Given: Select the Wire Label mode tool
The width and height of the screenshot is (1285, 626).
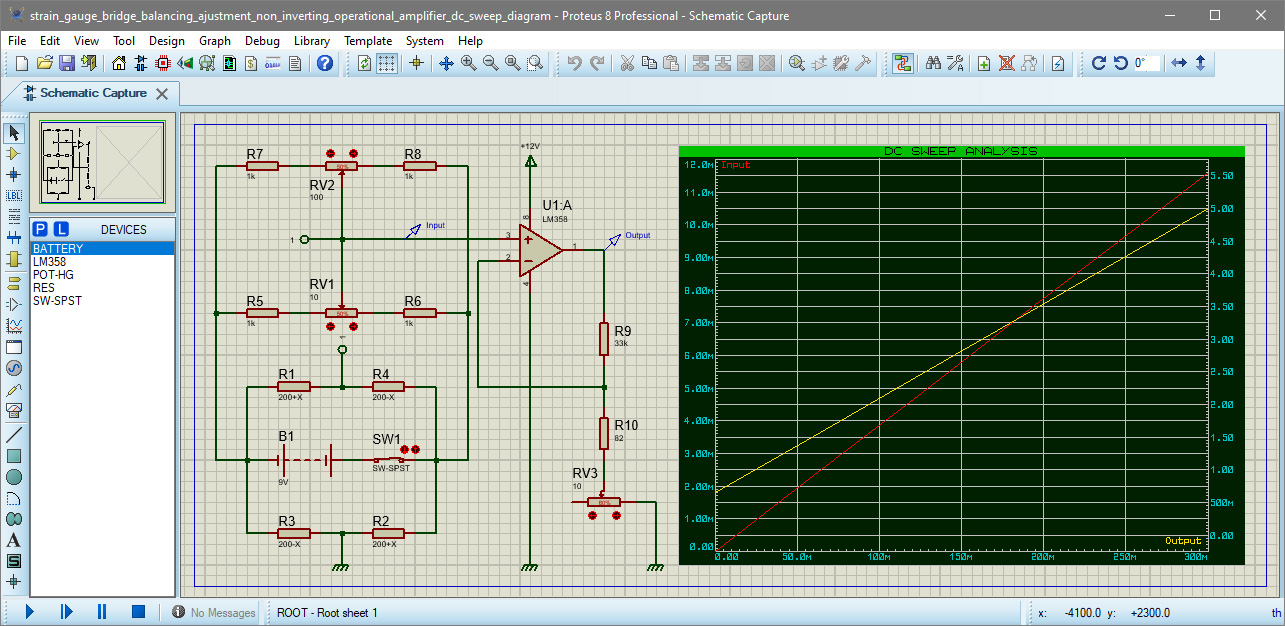Looking at the screenshot, I should point(14,196).
